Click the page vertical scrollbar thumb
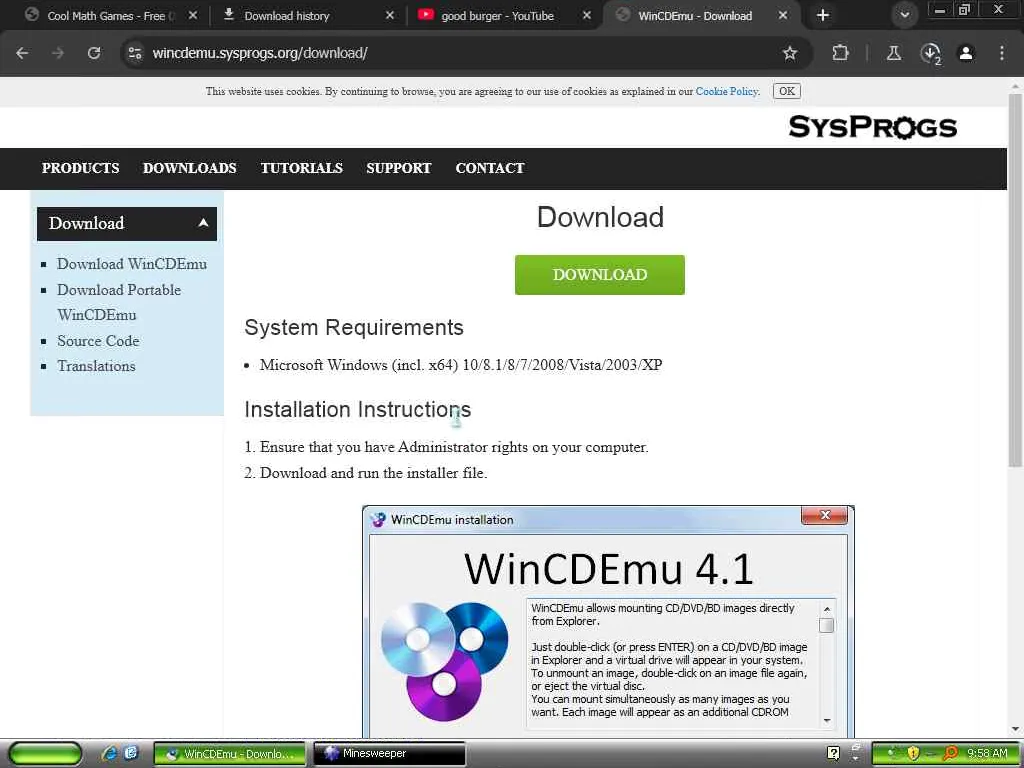Screen dimensions: 1024x768 1014,281
